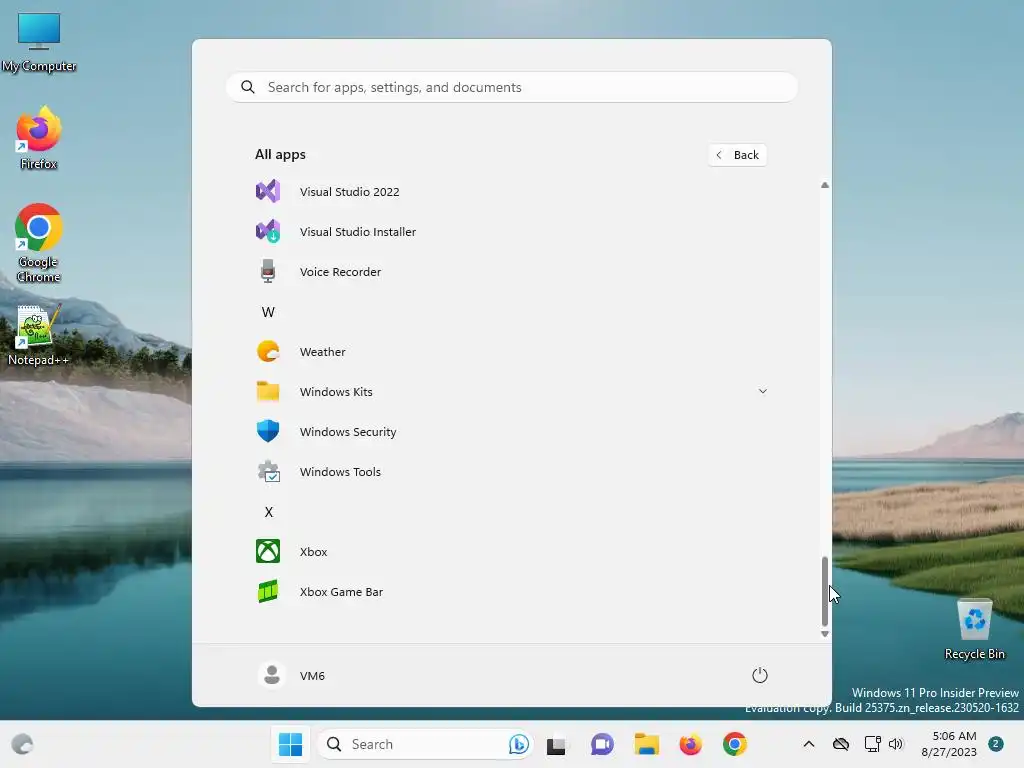This screenshot has height=768, width=1024.
Task: Launch Visual Studio Installer
Action: point(511,231)
